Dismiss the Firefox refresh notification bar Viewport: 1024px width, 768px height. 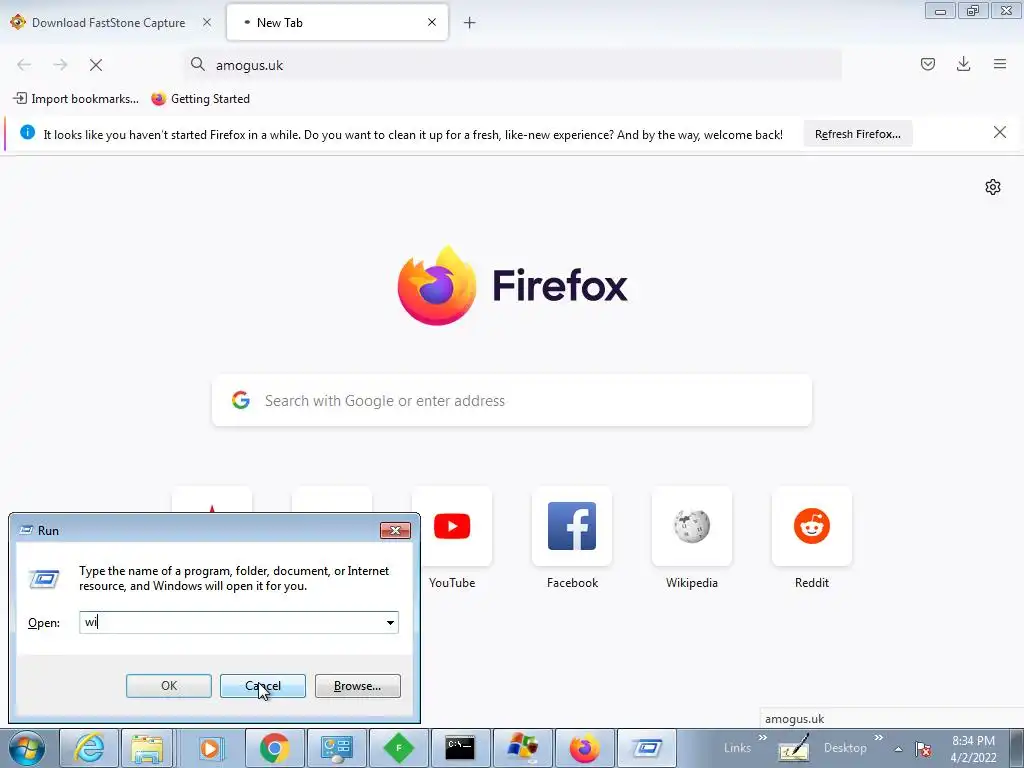coord(999,133)
